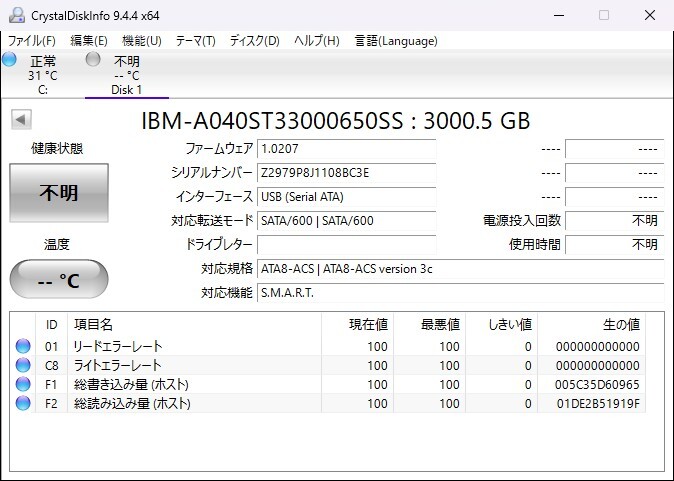Click the 最悪値 column header
Image resolution: width=674 pixels, height=481 pixels.
[x=429, y=324]
